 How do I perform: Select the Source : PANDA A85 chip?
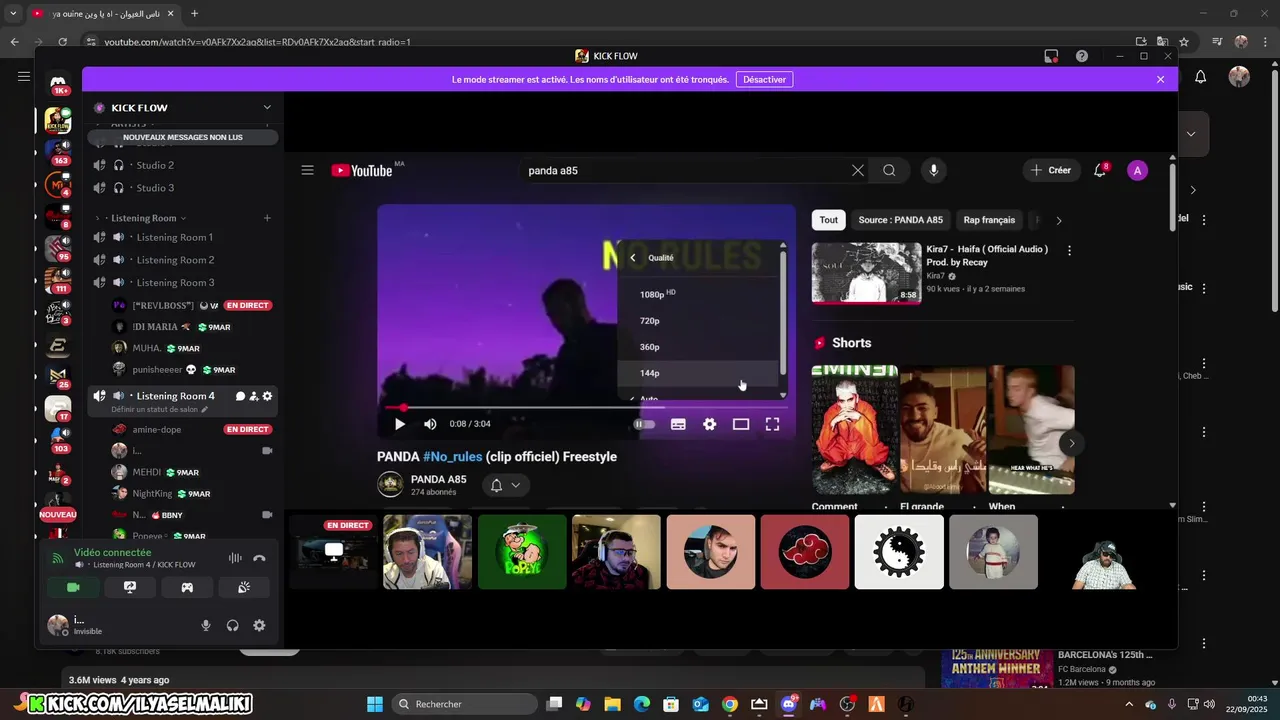tap(900, 220)
